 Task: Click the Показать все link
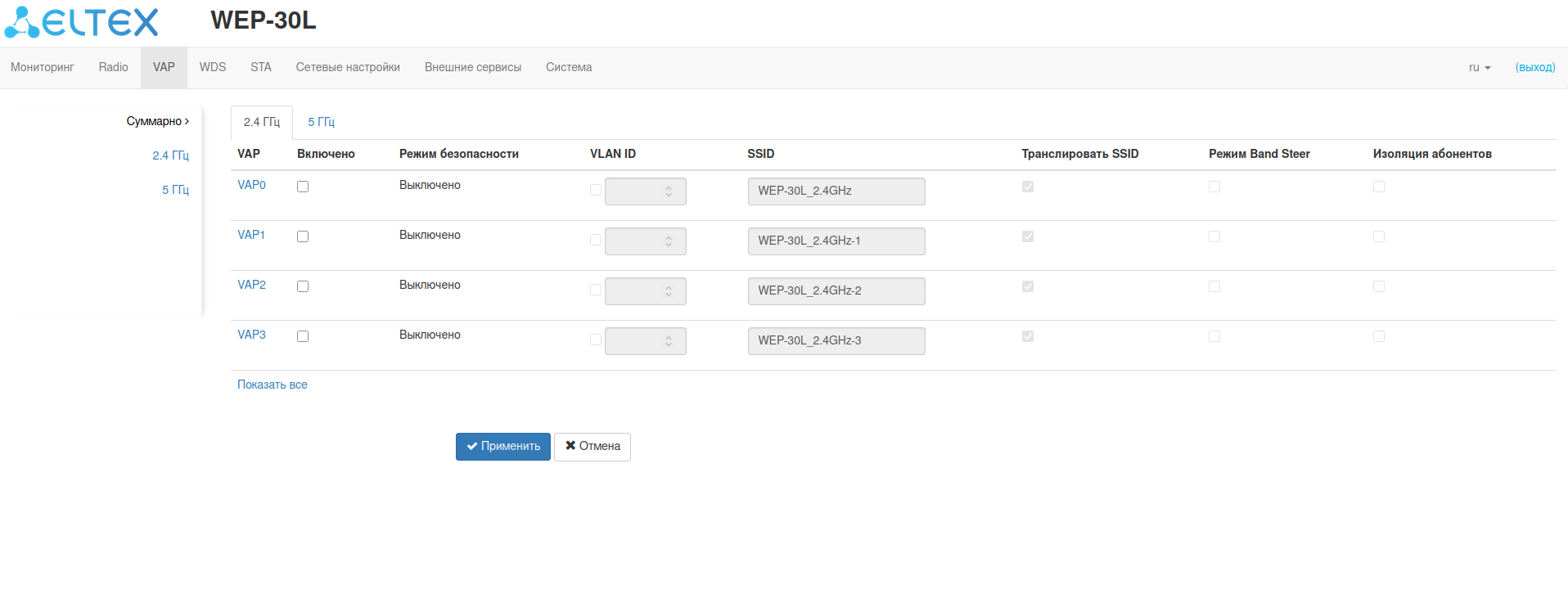tap(273, 385)
